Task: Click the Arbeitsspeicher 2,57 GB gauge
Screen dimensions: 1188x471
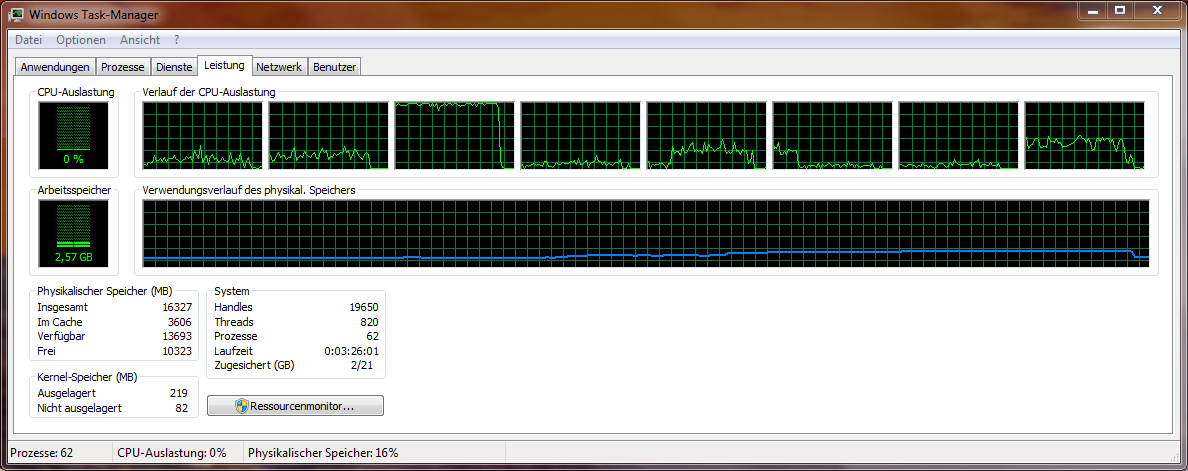Action: pyautogui.click(x=73, y=234)
